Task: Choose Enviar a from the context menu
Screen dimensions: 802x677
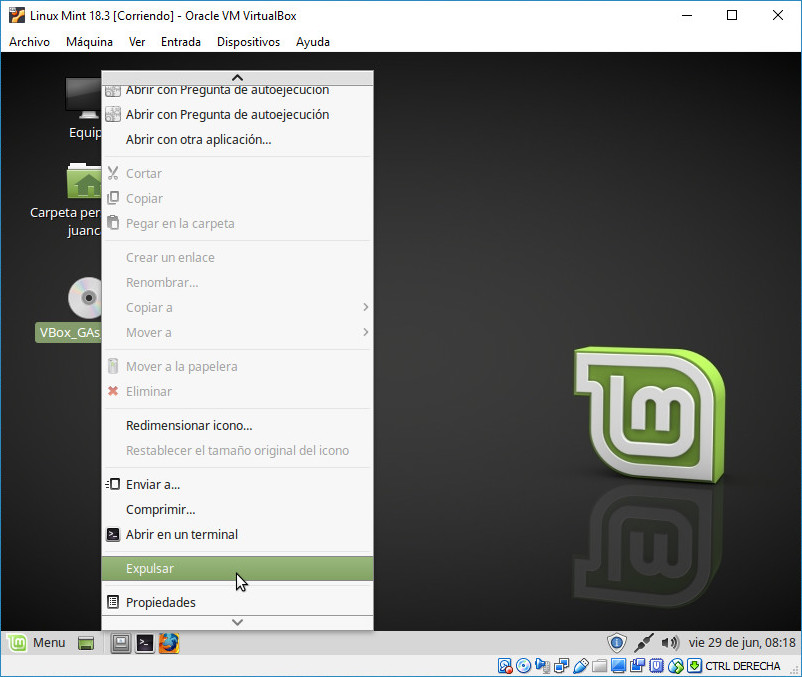Action: [x=237, y=484]
